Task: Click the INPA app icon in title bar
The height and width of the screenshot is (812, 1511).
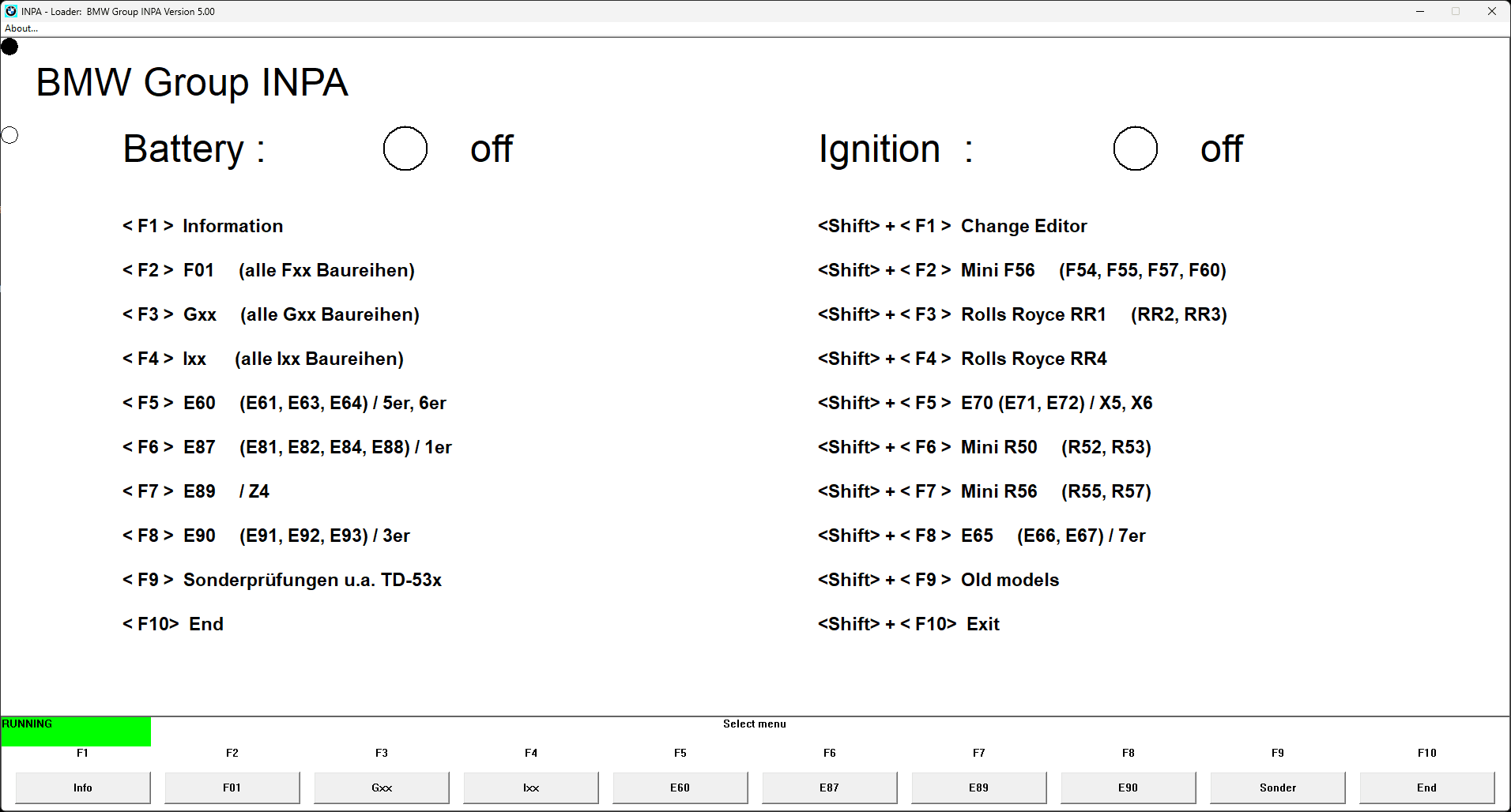Action: (x=11, y=11)
